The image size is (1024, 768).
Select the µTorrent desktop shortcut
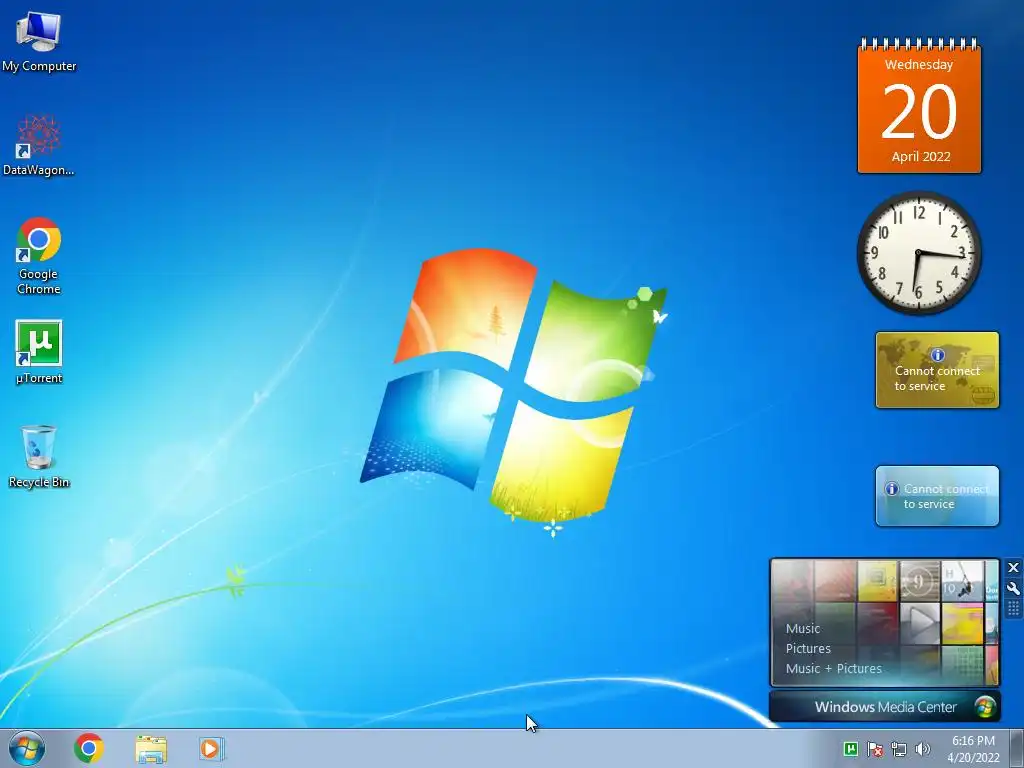tap(39, 352)
